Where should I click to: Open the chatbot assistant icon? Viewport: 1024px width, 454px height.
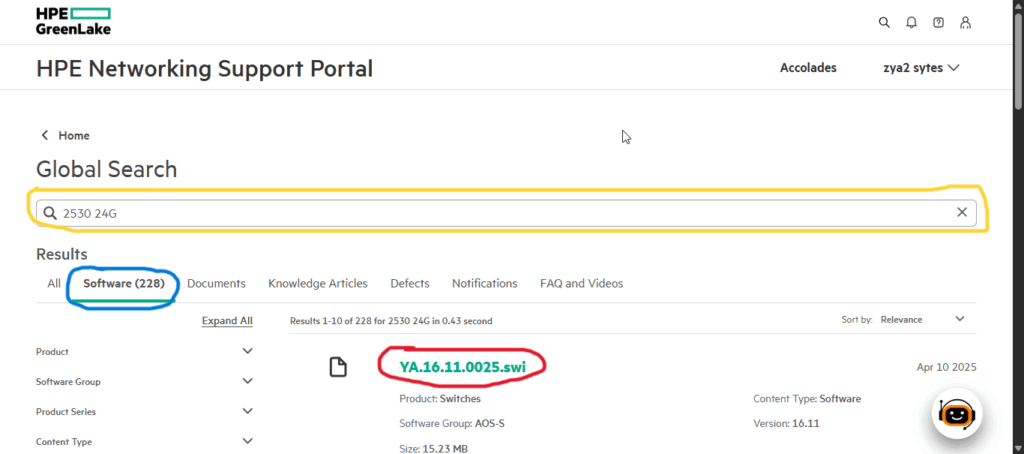pos(957,412)
